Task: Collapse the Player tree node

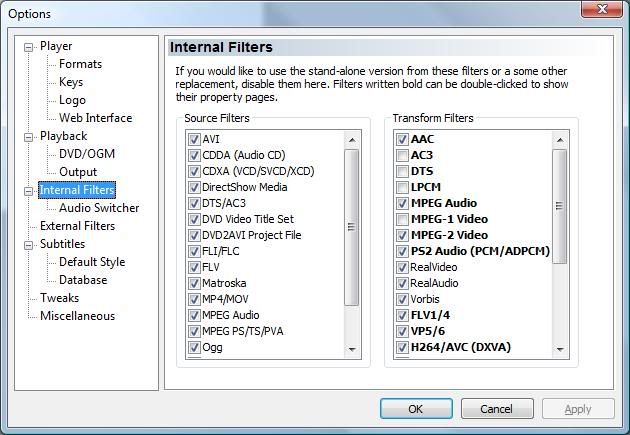Action: pyautogui.click(x=29, y=47)
